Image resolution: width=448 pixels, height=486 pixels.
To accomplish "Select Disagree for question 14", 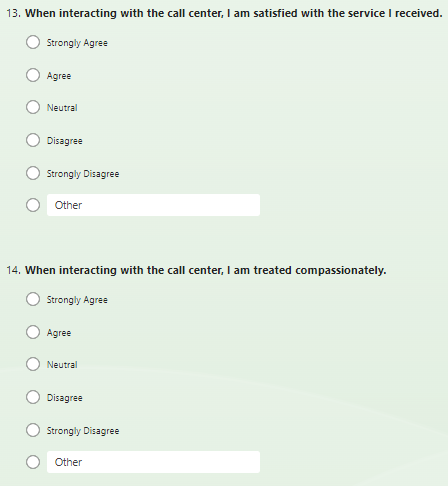I will click(x=33, y=397).
